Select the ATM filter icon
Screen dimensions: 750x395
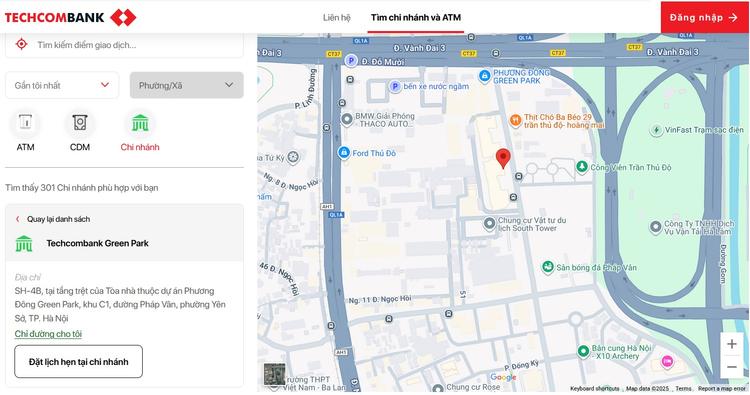[x=25, y=123]
